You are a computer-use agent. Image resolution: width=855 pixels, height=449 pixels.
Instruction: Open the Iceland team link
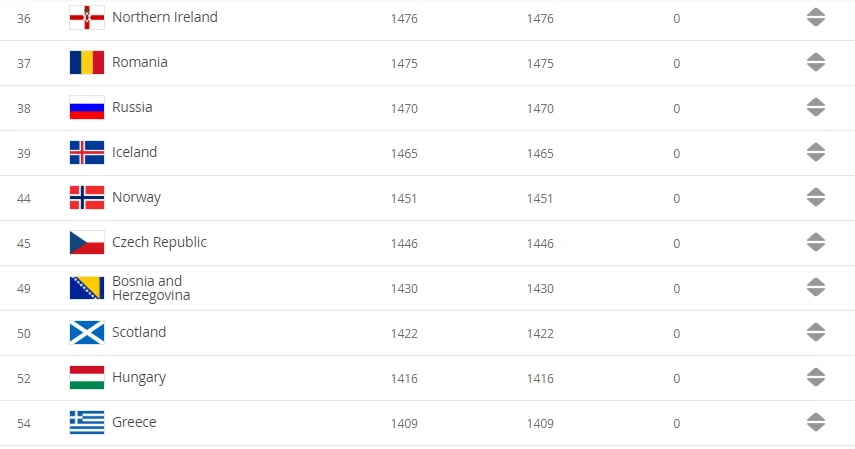point(135,152)
